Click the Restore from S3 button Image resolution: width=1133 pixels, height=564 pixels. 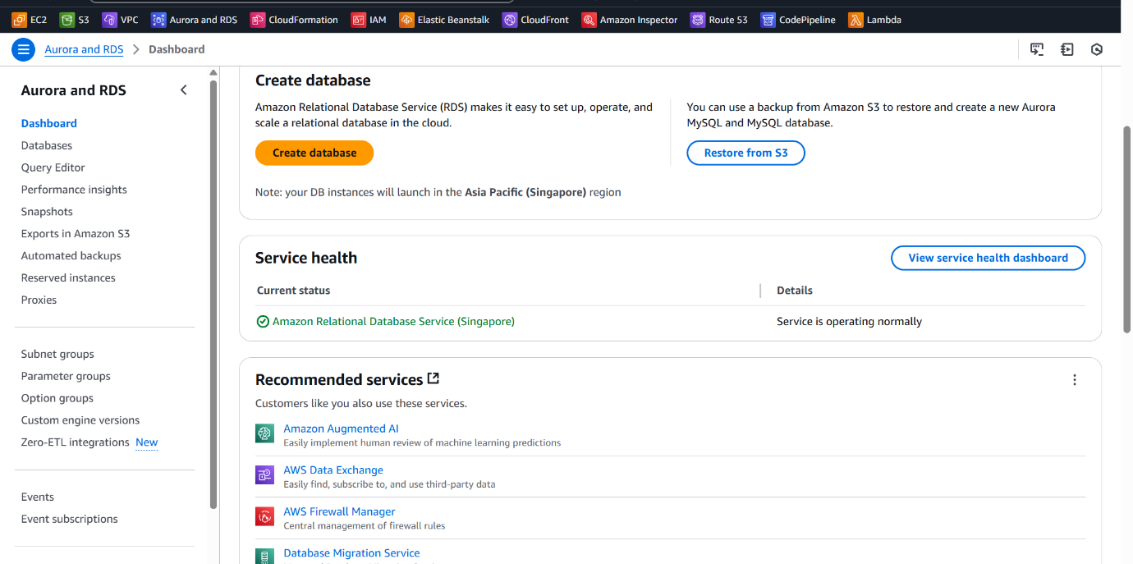pos(745,153)
